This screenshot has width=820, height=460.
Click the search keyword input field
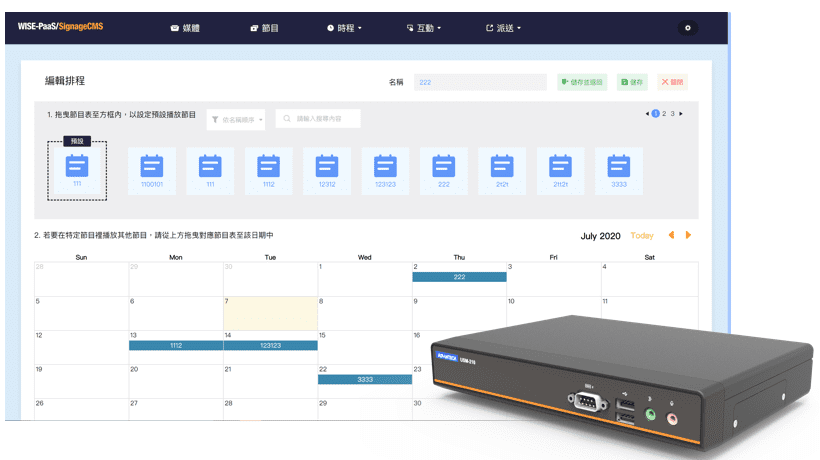point(318,119)
